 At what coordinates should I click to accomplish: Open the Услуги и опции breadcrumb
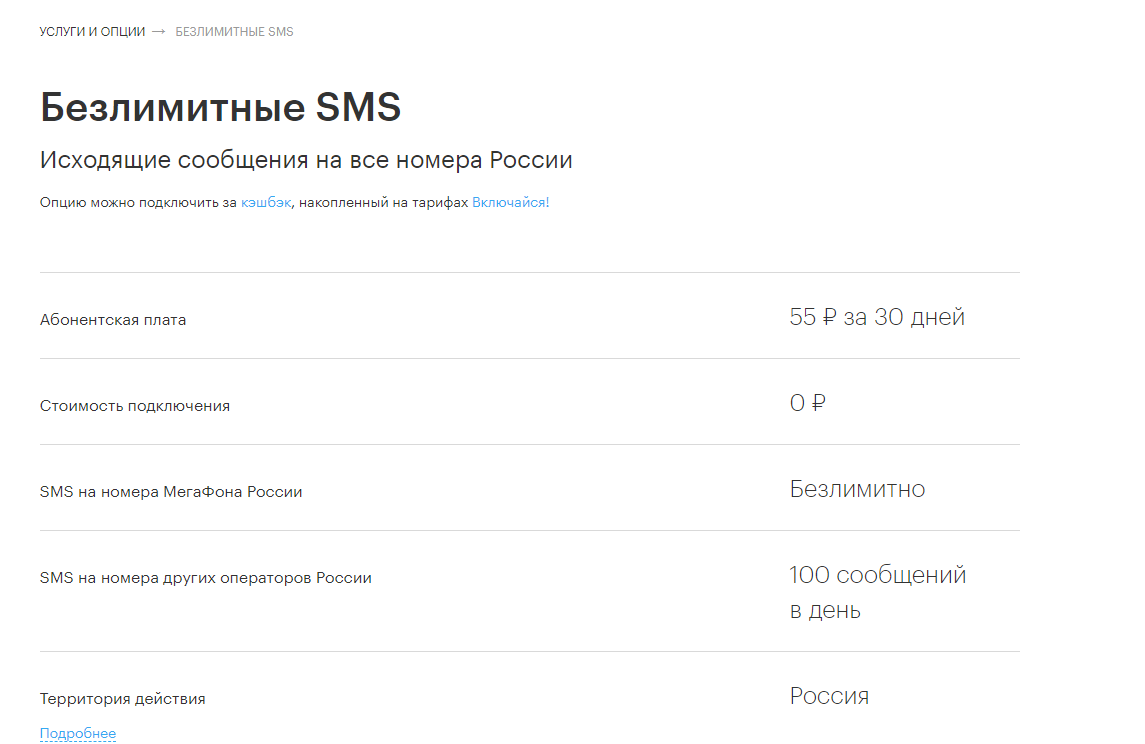click(92, 32)
